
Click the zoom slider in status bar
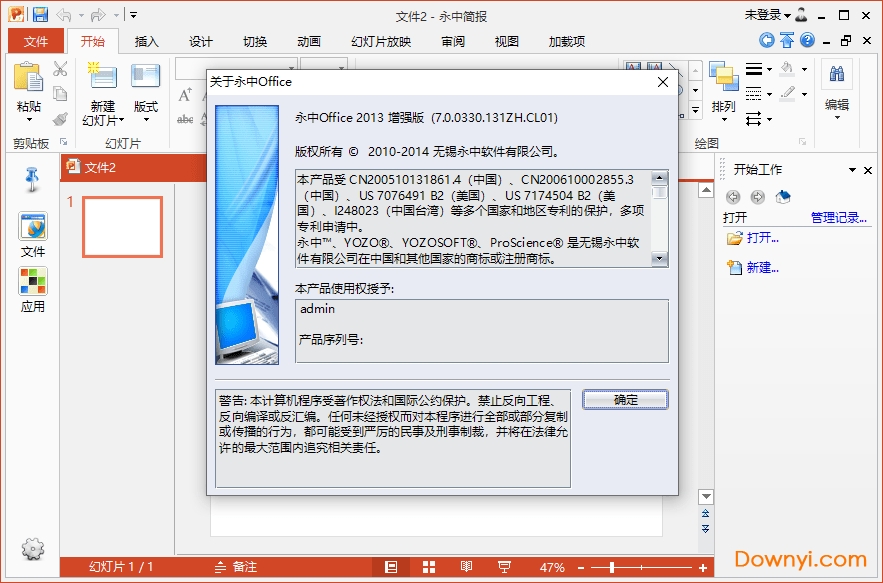pyautogui.click(x=611, y=567)
